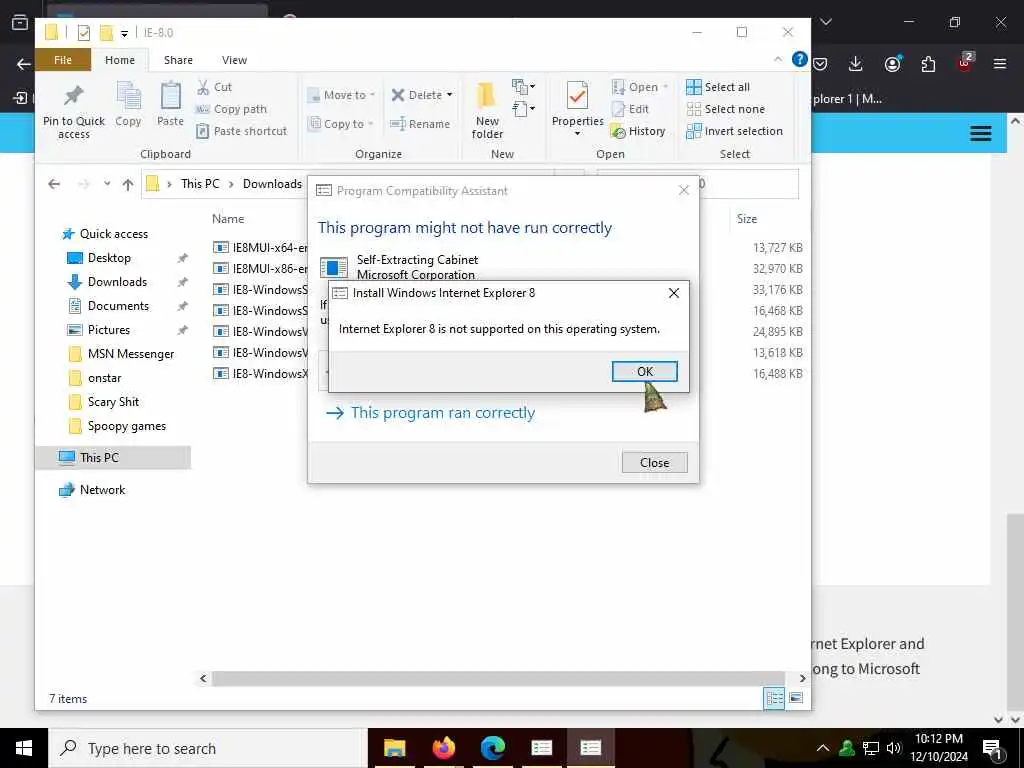This screenshot has height=768, width=1024.
Task: Click the taskbar search box
Action: click(206, 748)
